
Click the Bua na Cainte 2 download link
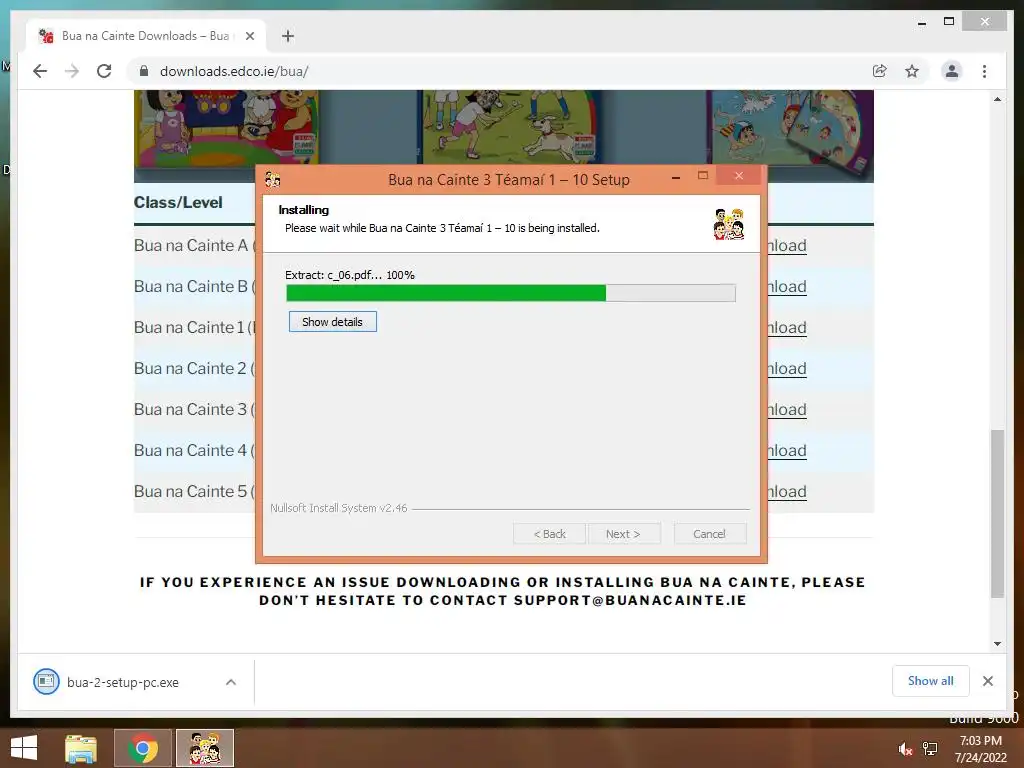click(787, 368)
